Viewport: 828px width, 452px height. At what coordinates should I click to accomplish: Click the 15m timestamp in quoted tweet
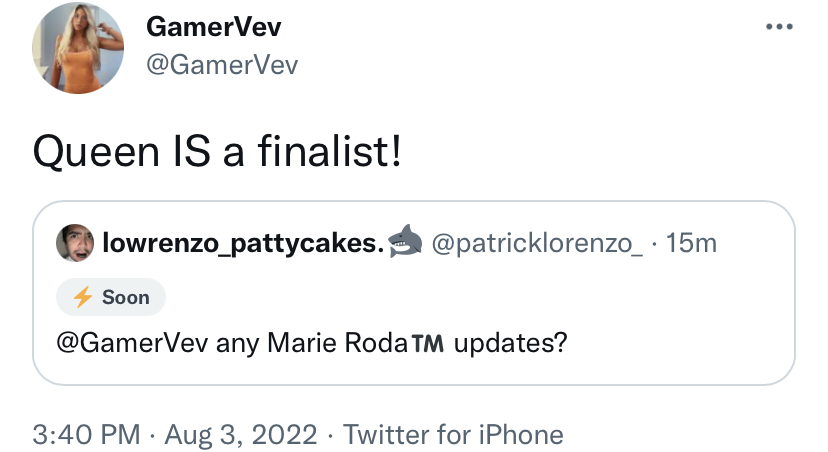(691, 243)
